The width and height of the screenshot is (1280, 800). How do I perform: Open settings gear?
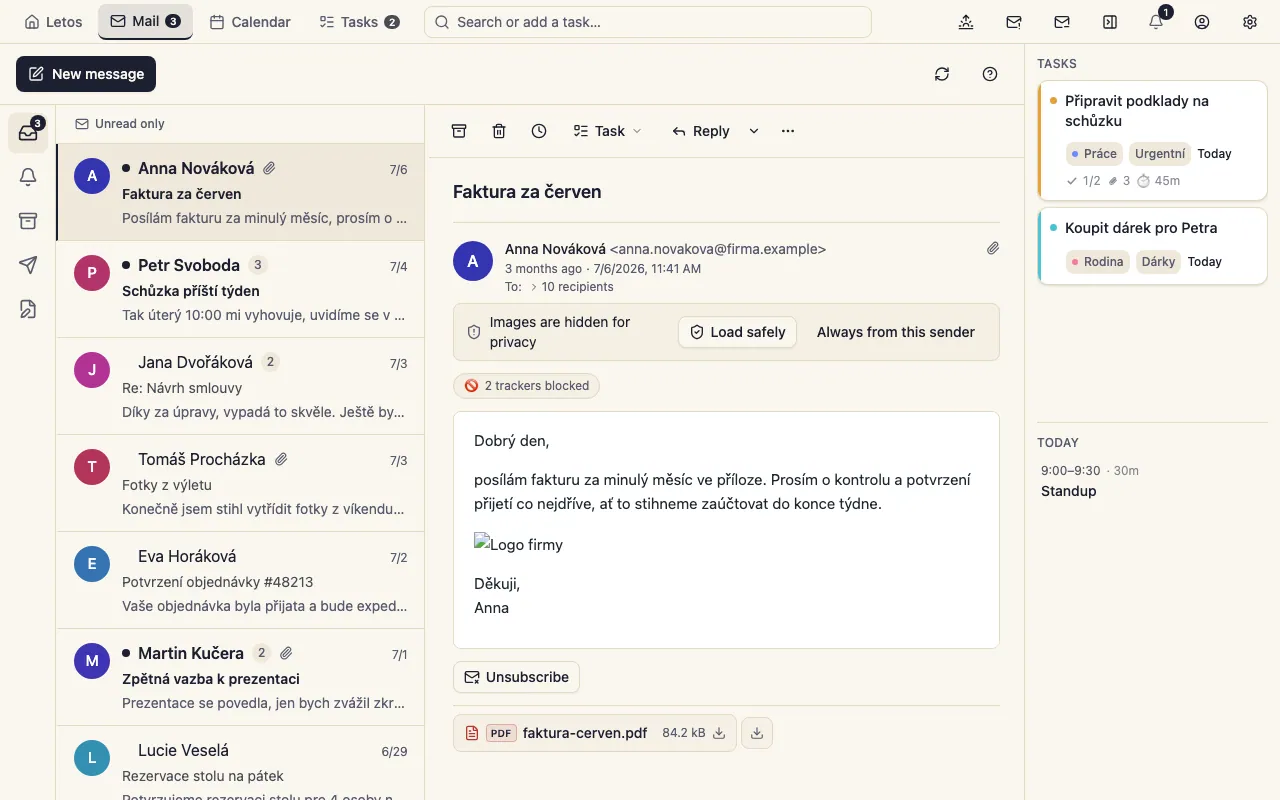1250,22
